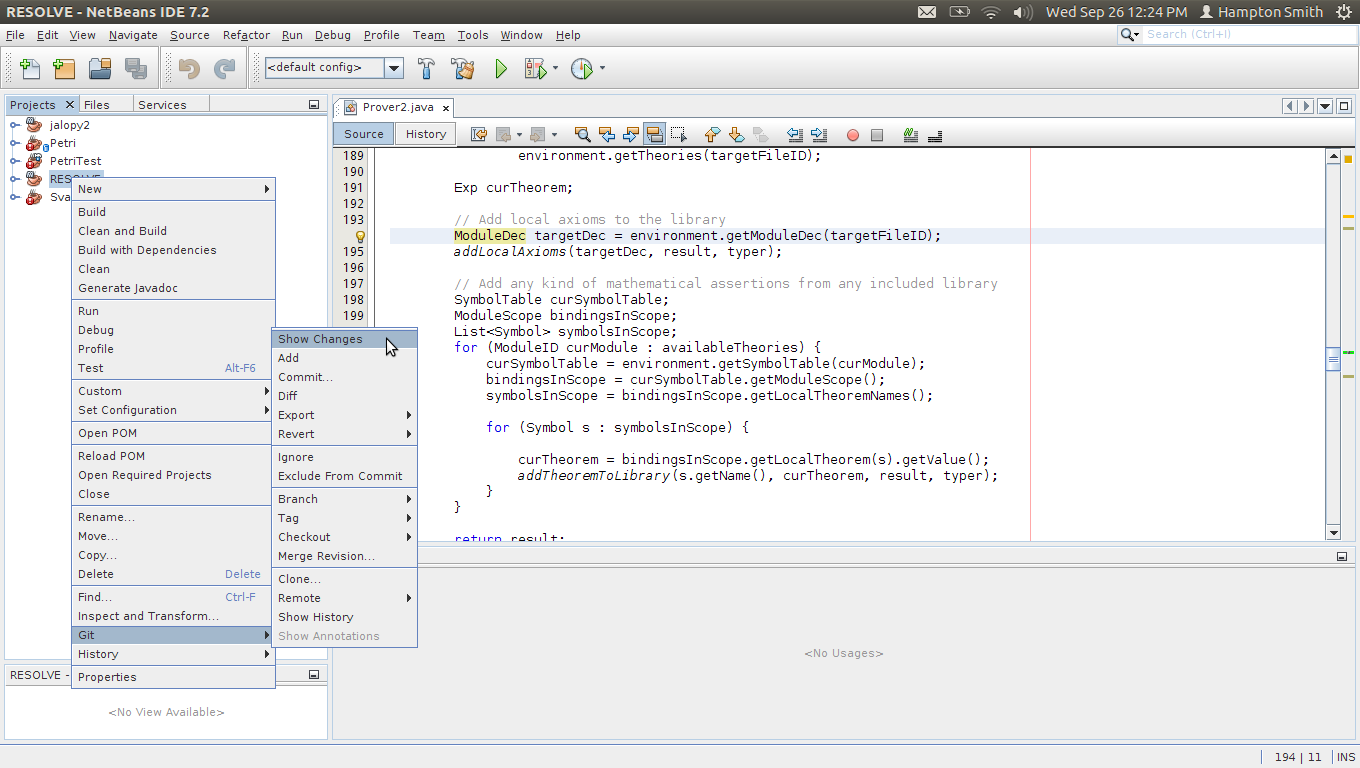Image resolution: width=1360 pixels, height=768 pixels.
Task: Open the mail indicator in top bar
Action: (927, 12)
